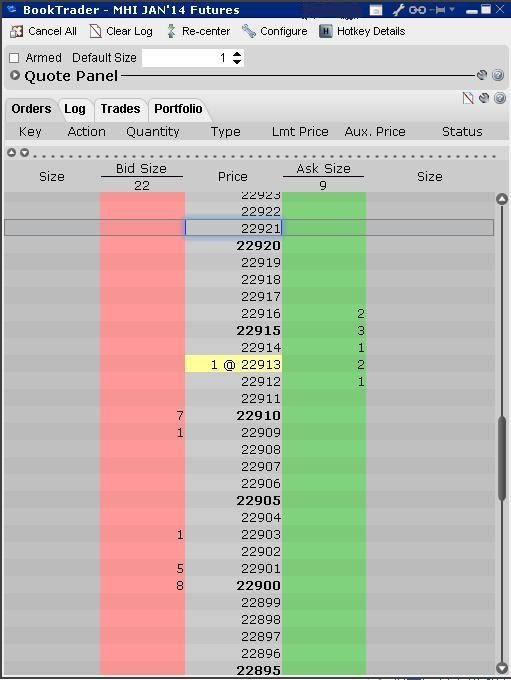Enable the Armed checkbox
Image resolution: width=511 pixels, height=680 pixels.
[14, 58]
